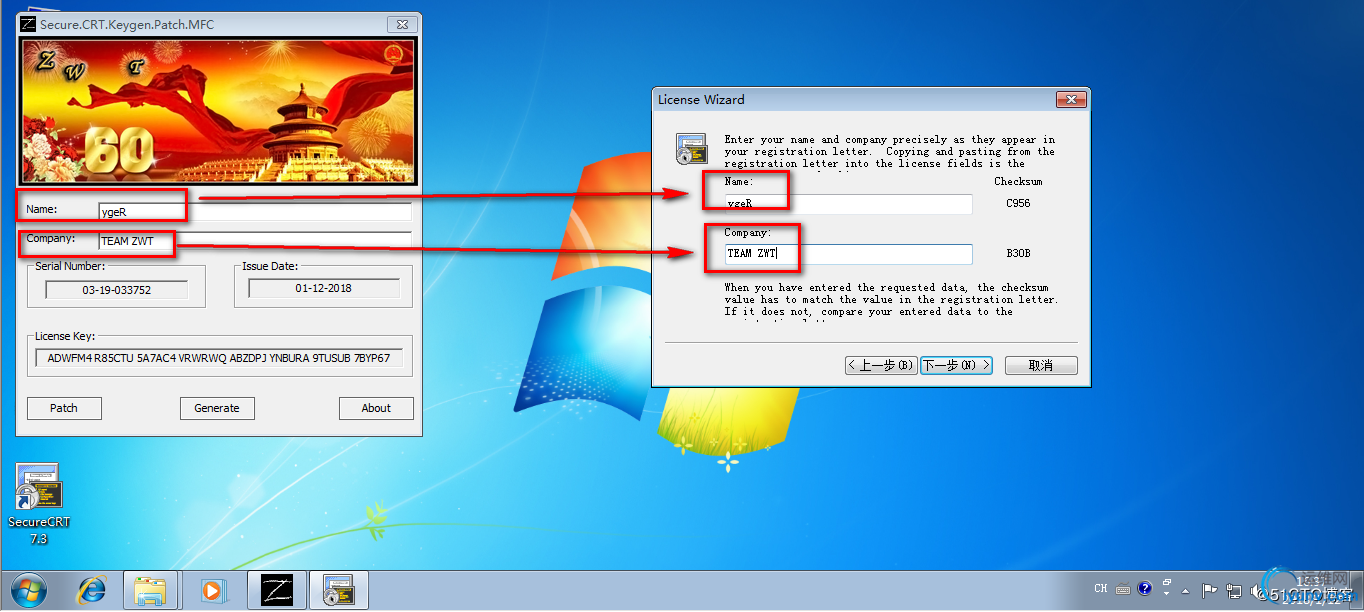
Task: Open the About button in keygen
Action: coord(376,408)
